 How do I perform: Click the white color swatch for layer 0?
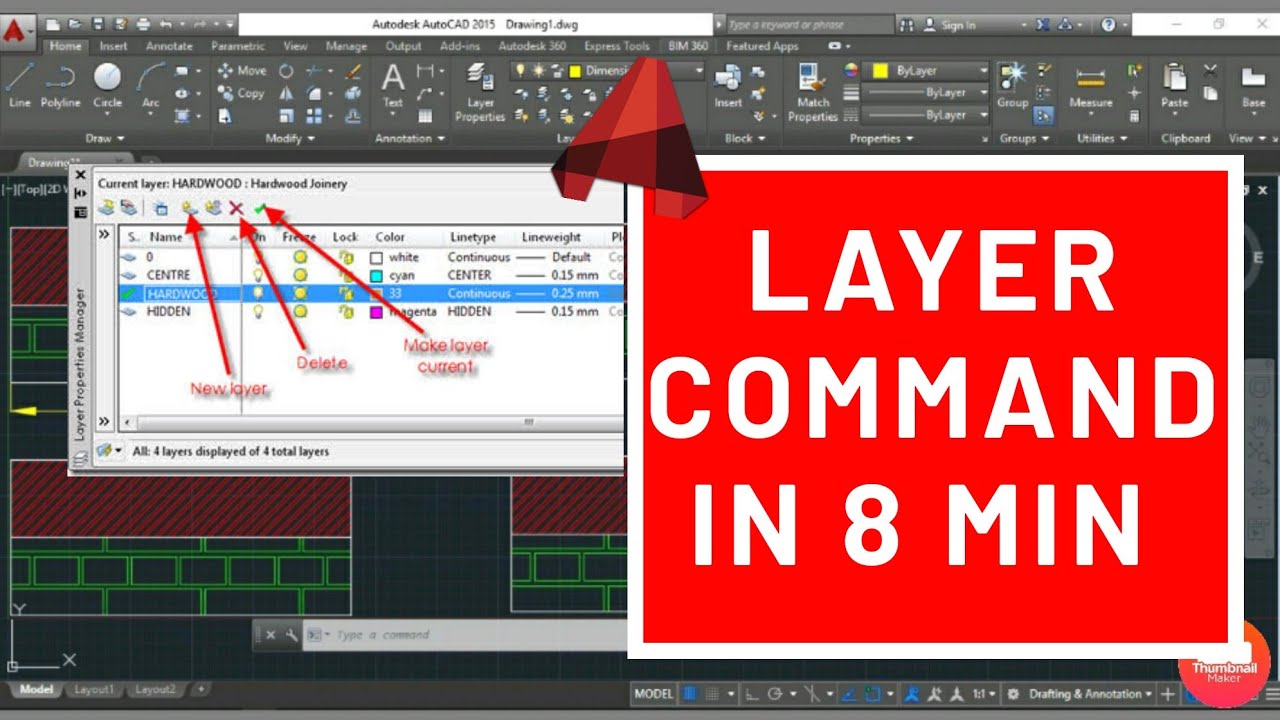[376, 258]
